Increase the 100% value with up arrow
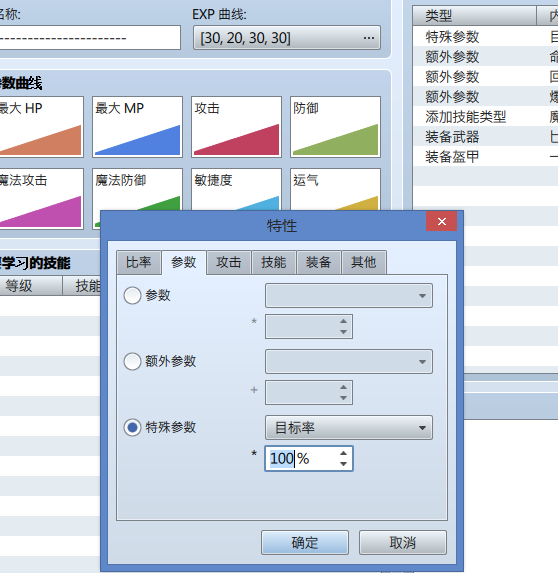558x573 pixels. tap(343, 453)
